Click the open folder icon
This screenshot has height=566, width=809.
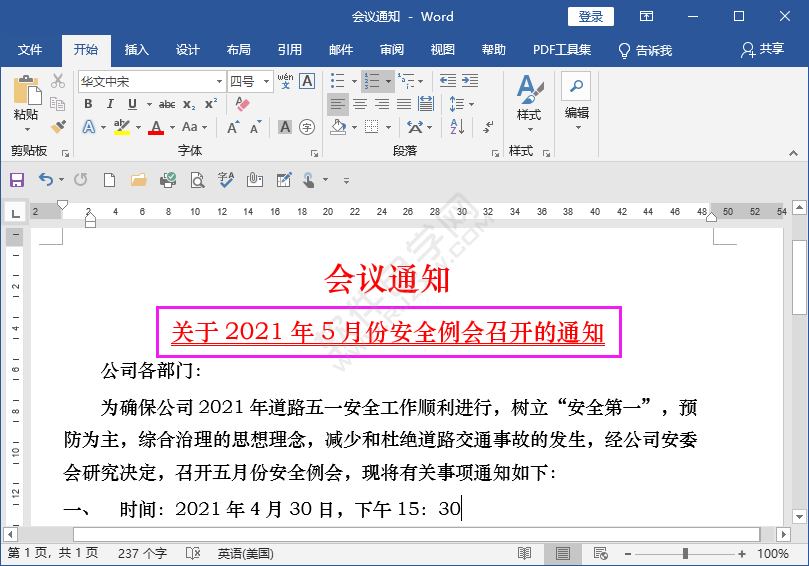click(138, 180)
